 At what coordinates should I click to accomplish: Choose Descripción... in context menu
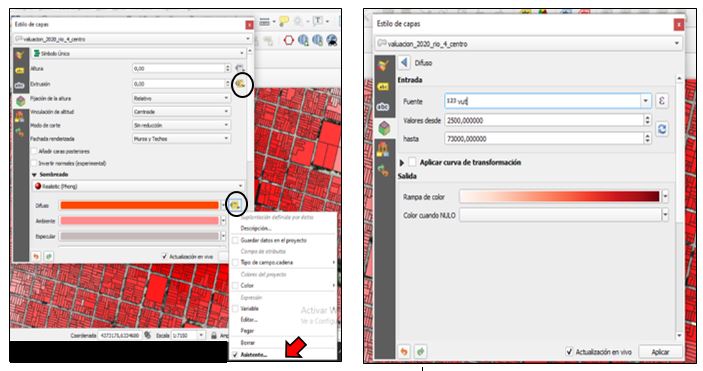click(256, 228)
